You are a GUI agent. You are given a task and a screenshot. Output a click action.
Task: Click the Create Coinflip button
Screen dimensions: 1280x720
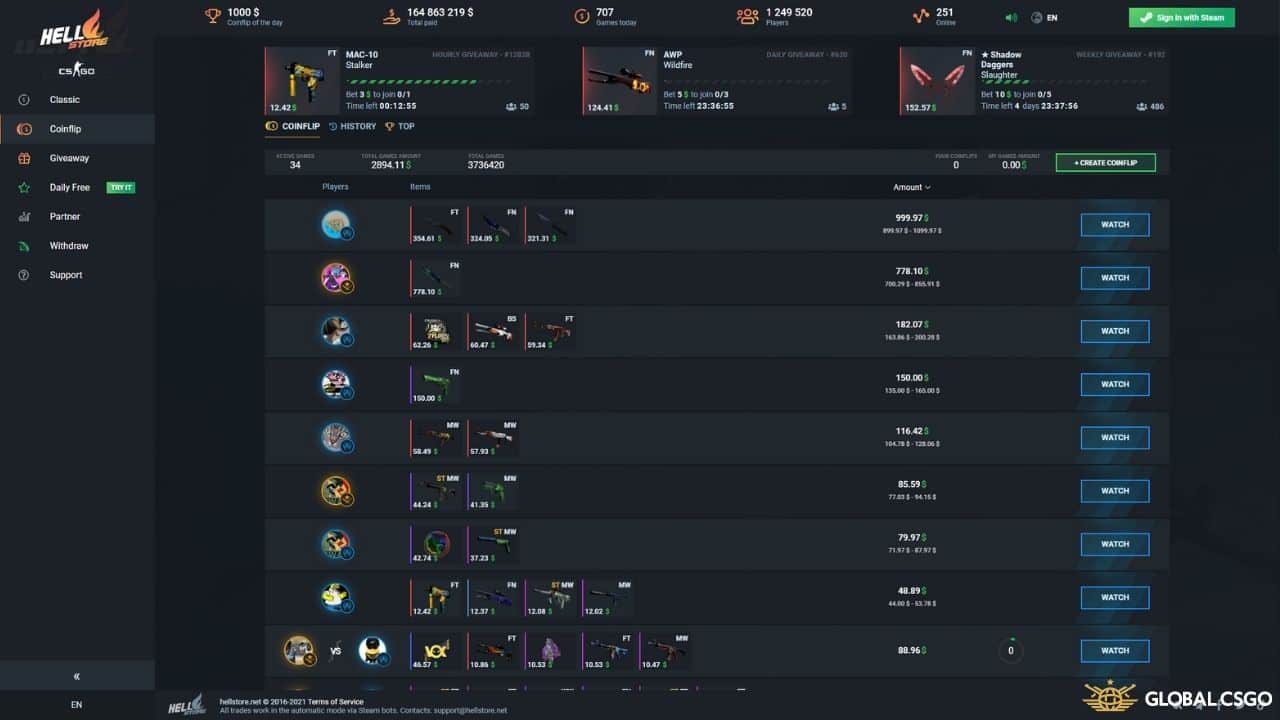pyautogui.click(x=1105, y=162)
